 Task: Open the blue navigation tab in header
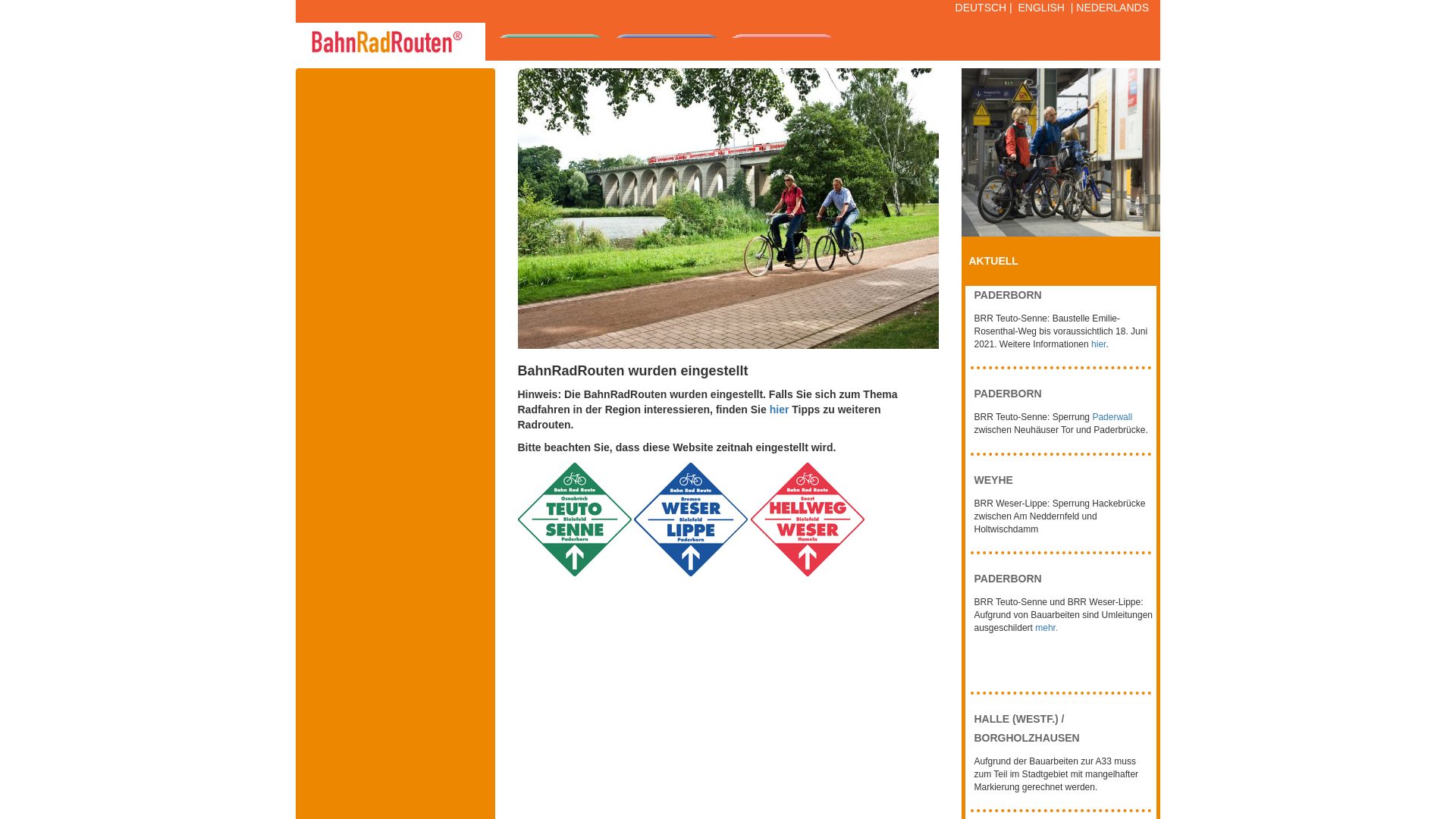(x=666, y=37)
